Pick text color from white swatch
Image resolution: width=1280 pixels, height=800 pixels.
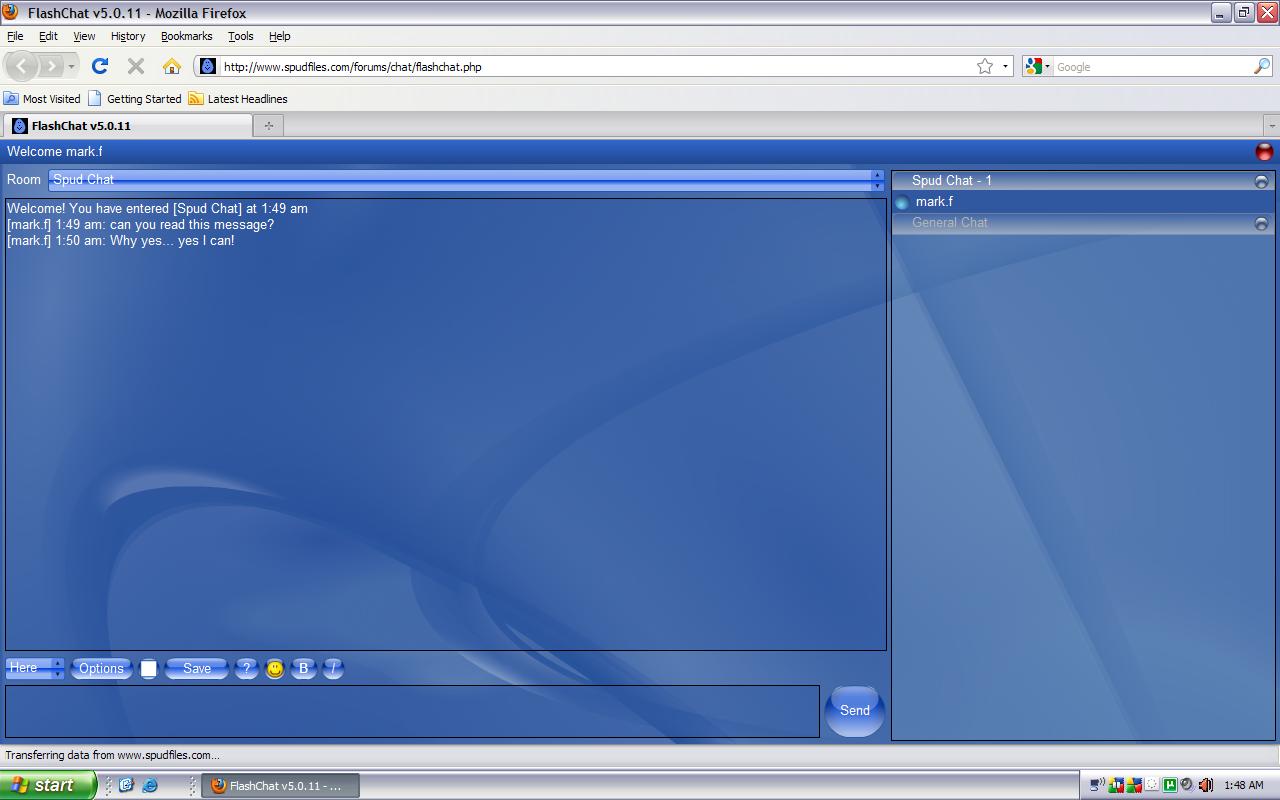coord(148,669)
